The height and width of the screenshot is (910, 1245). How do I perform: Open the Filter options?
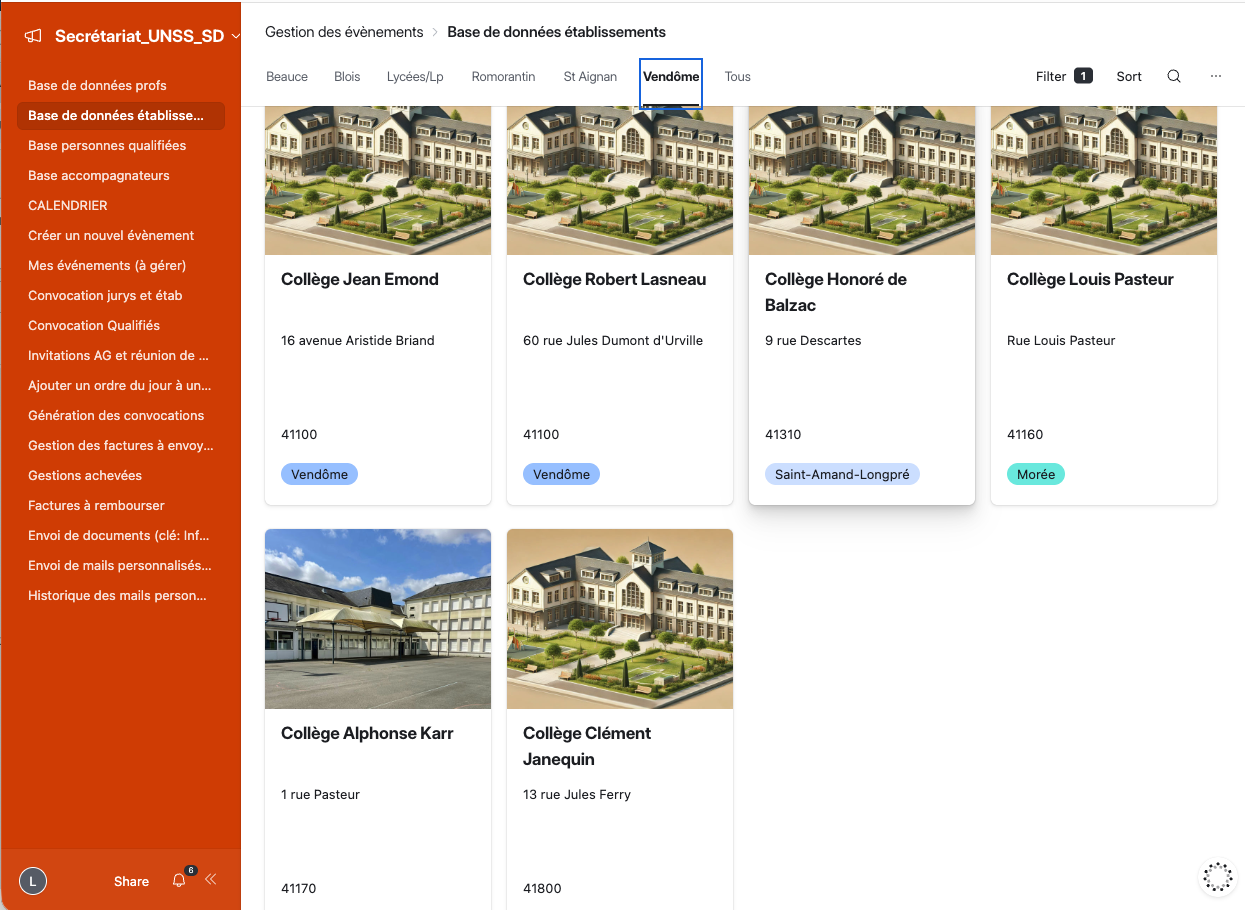pos(1063,76)
